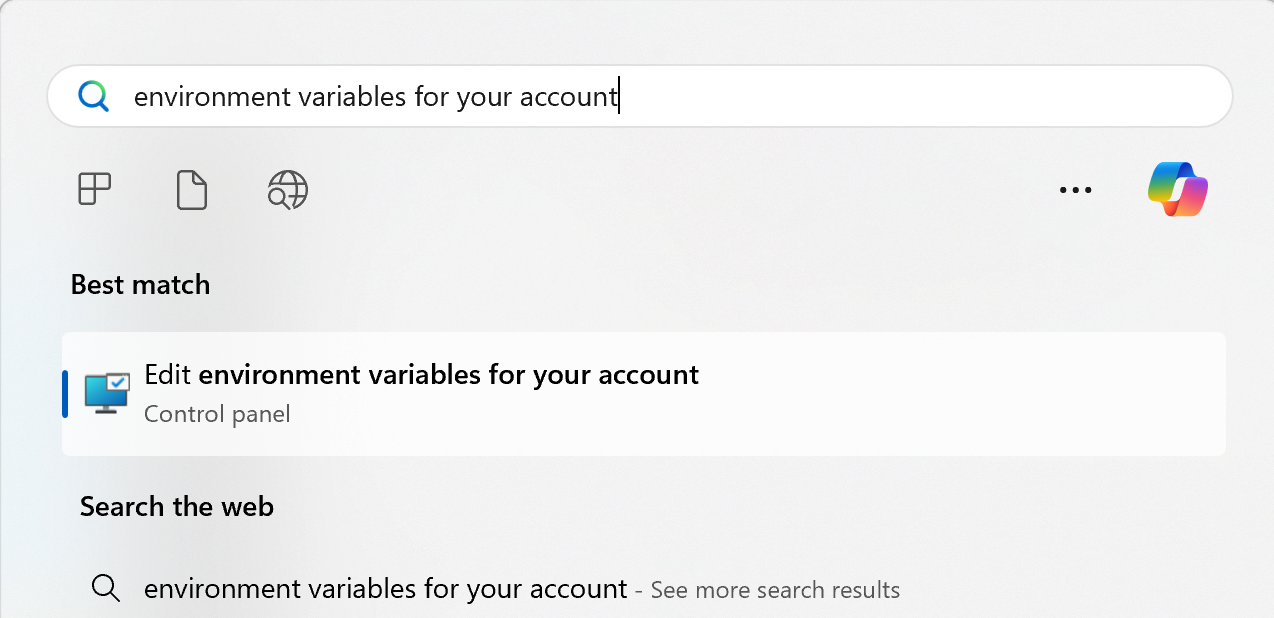Position cursor at end of the search query

pyautogui.click(x=618, y=96)
